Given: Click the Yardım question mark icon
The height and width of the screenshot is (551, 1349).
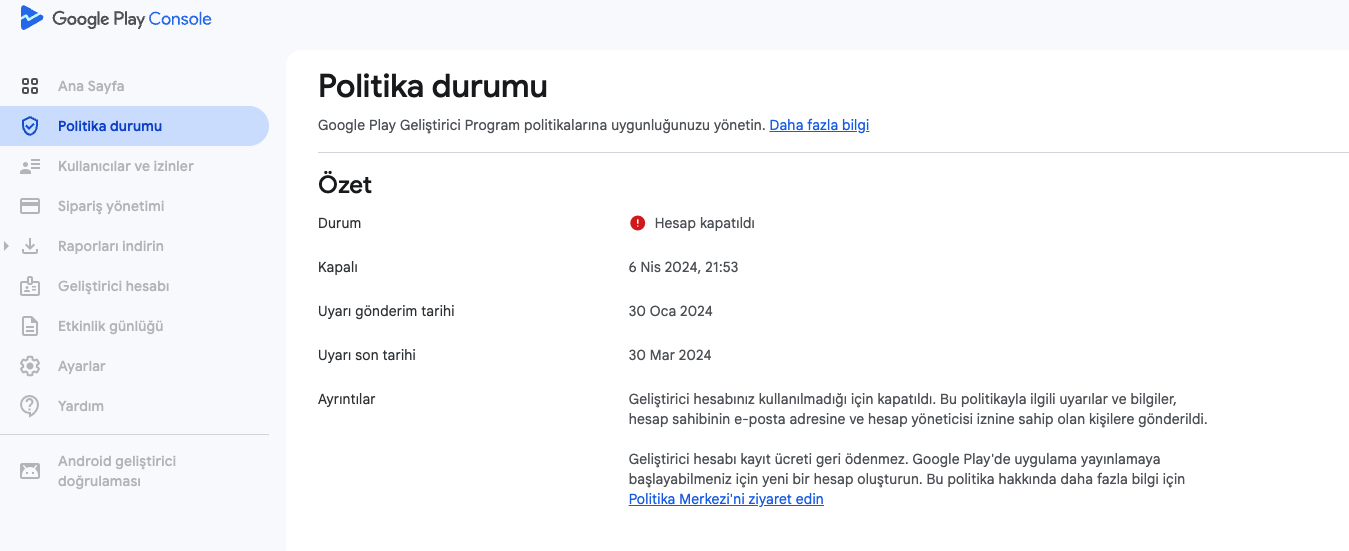Looking at the screenshot, I should (30, 406).
